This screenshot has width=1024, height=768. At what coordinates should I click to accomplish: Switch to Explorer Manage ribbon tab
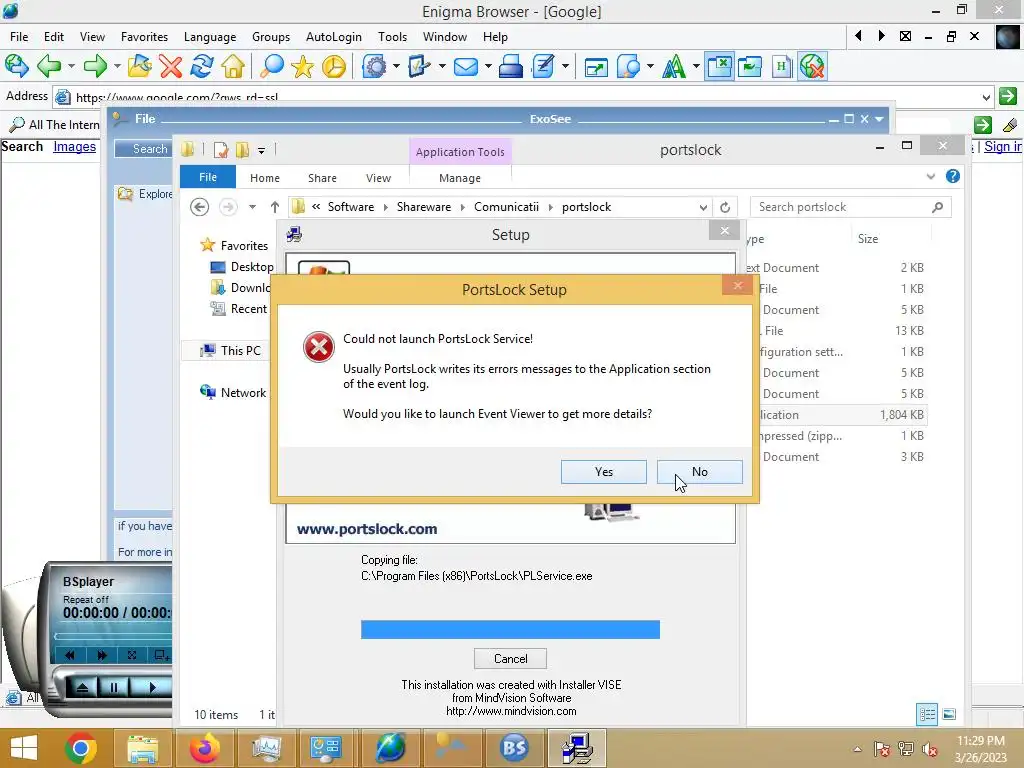[x=460, y=178]
